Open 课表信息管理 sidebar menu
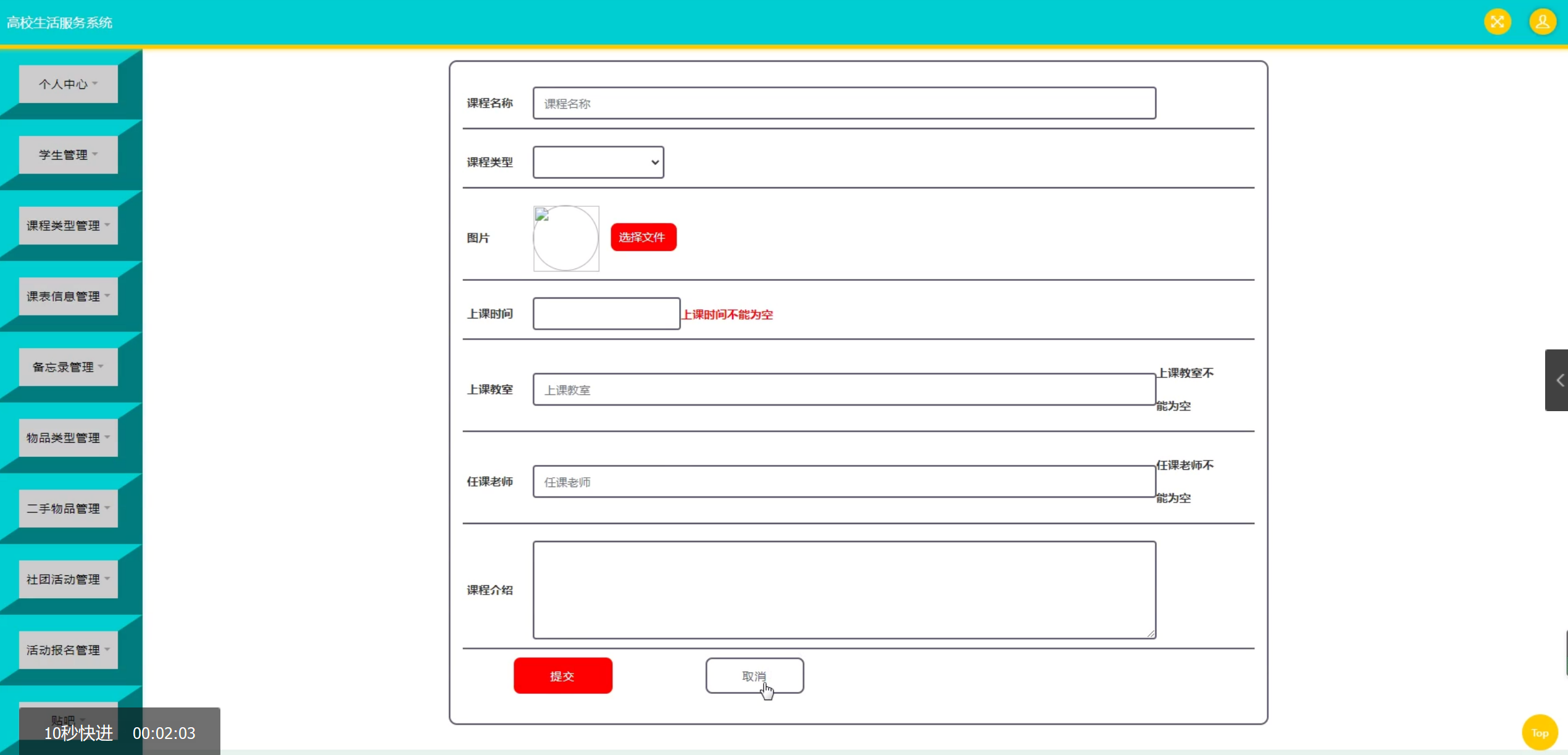The height and width of the screenshot is (755, 1568). pyautogui.click(x=68, y=296)
